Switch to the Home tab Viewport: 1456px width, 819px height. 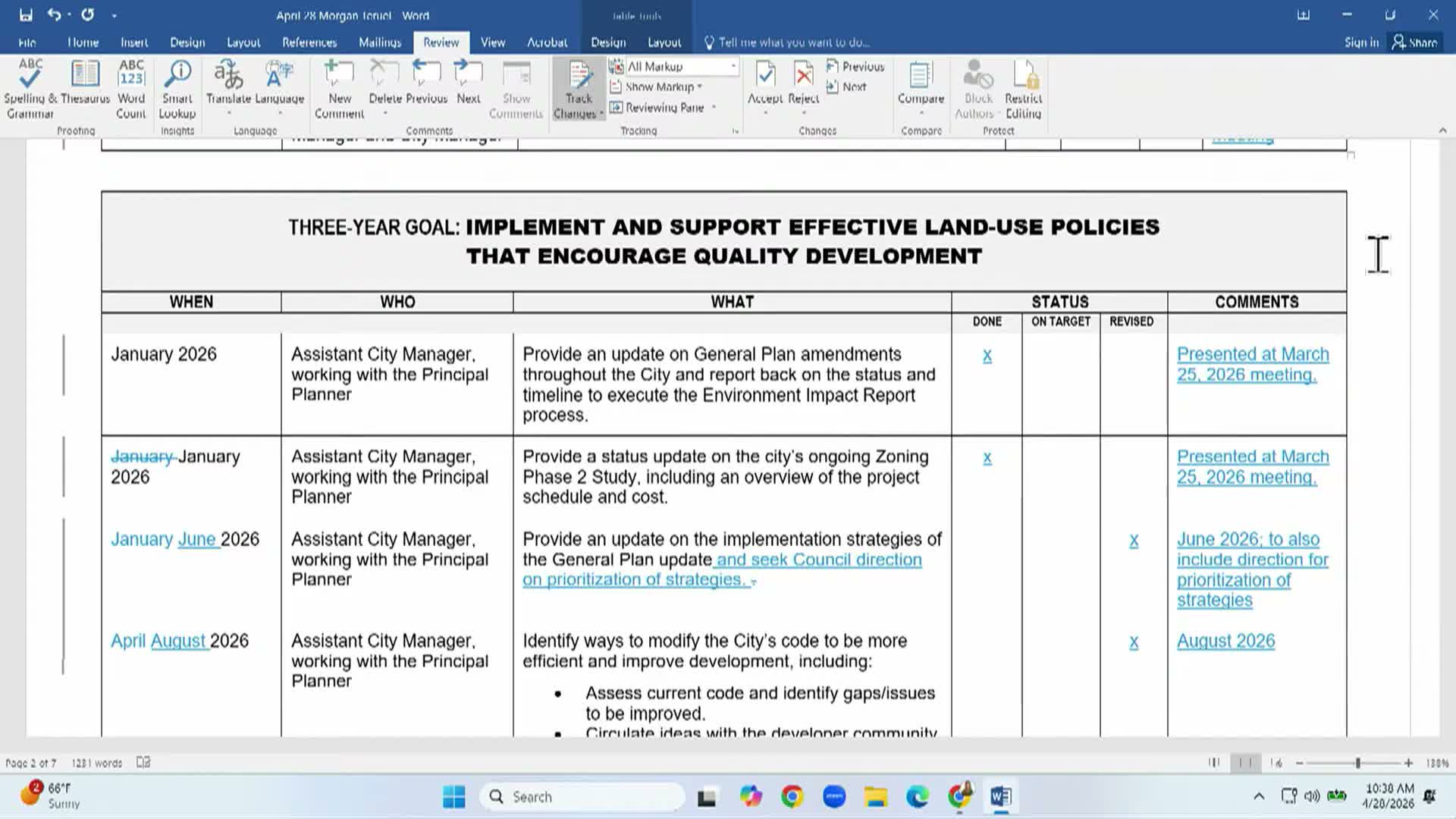[83, 42]
